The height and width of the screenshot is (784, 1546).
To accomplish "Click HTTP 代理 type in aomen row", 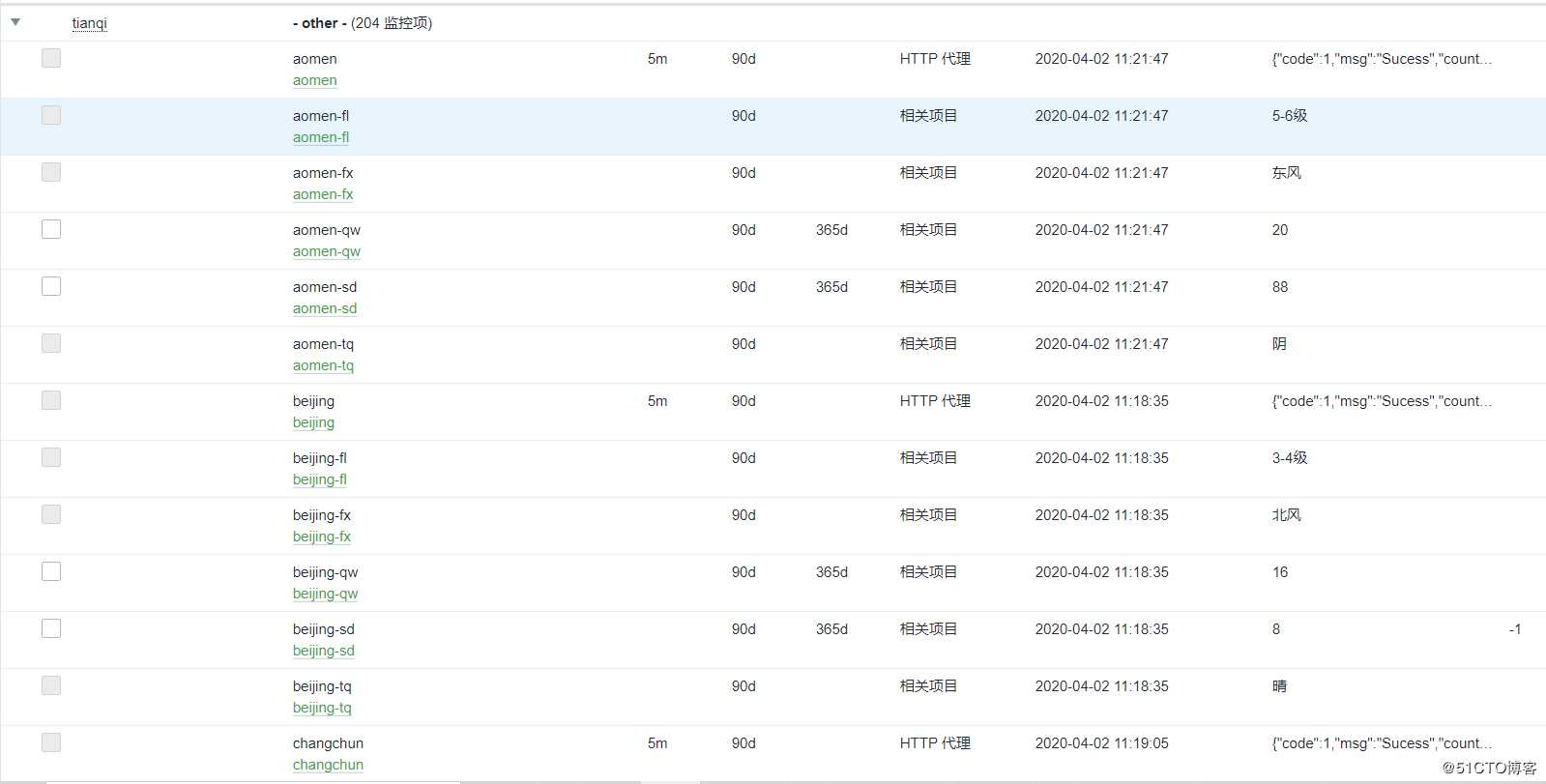I will tap(935, 59).
